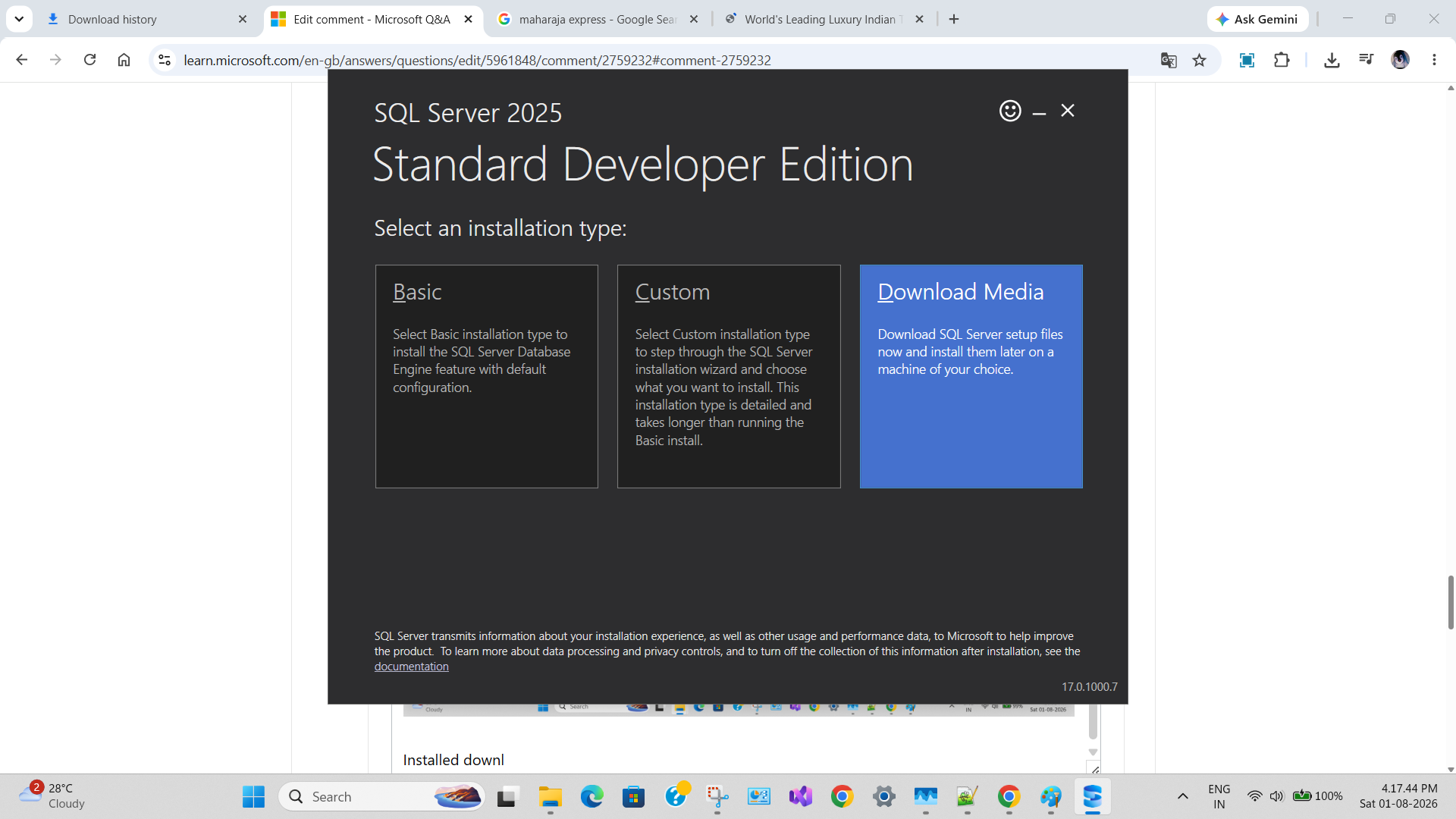This screenshot has width=1456, height=819.
Task: Open the Paint app from taskbar
Action: (1050, 796)
